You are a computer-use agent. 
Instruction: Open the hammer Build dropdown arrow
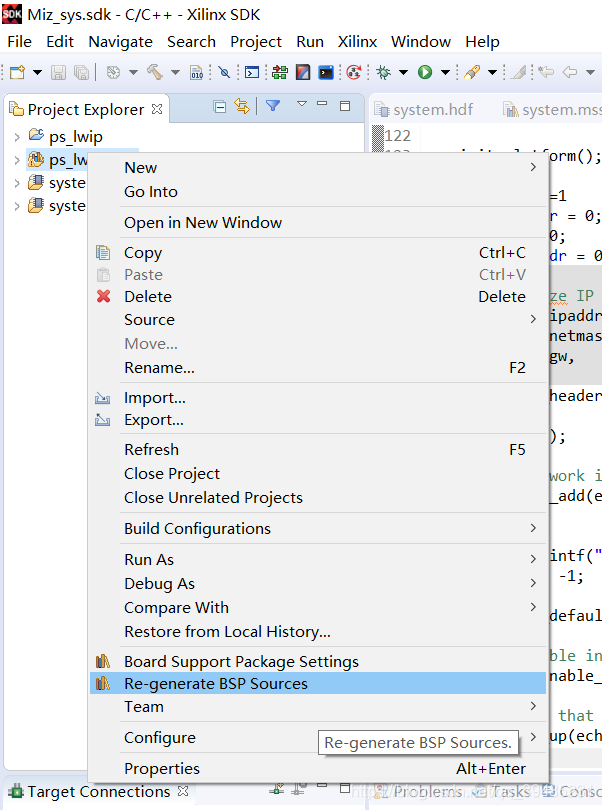175,72
